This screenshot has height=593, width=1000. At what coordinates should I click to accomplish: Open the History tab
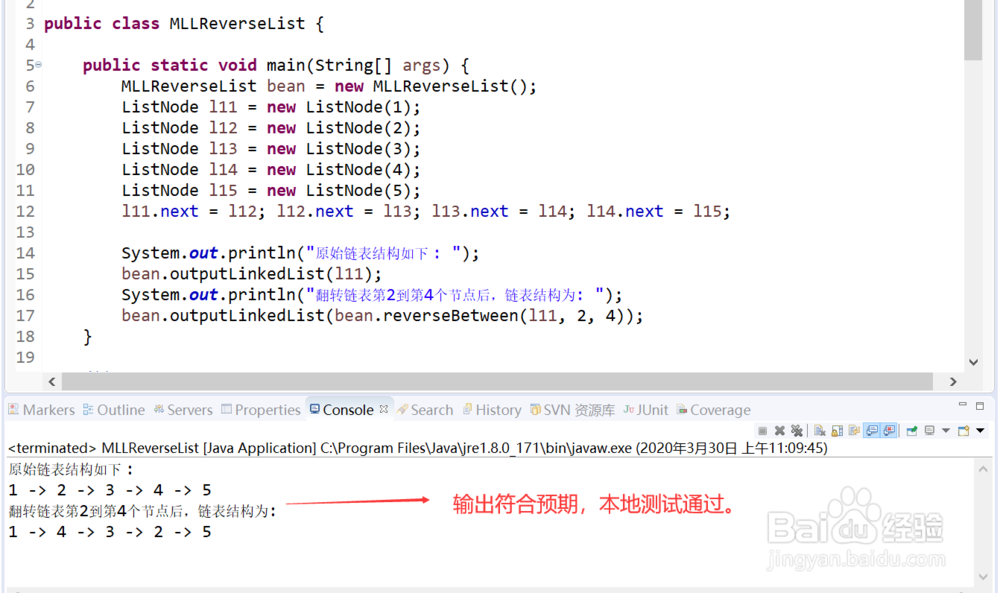(x=492, y=410)
